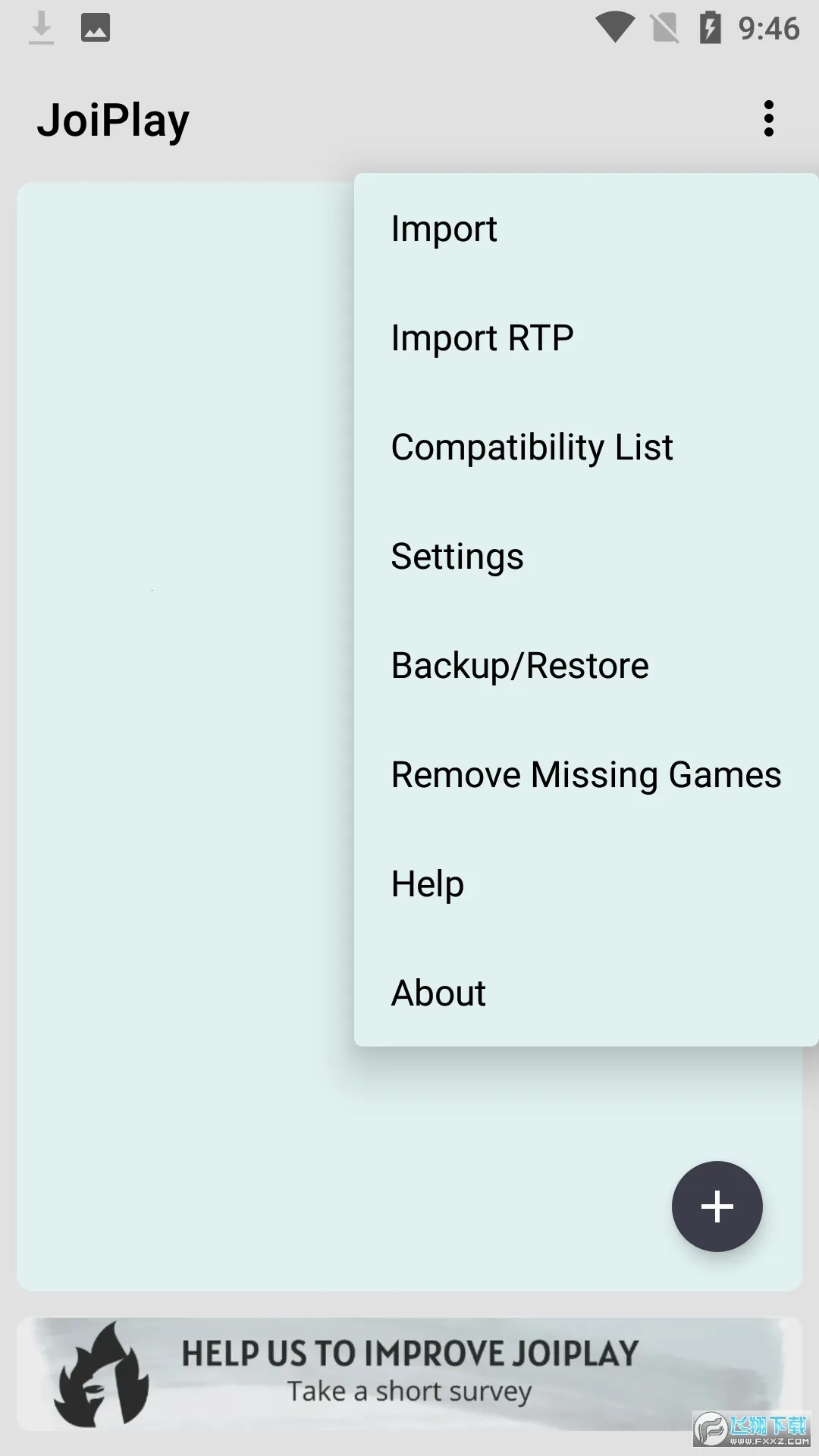The image size is (819, 1456).
Task: Tap the no-SIM card status icon
Action: click(x=665, y=28)
